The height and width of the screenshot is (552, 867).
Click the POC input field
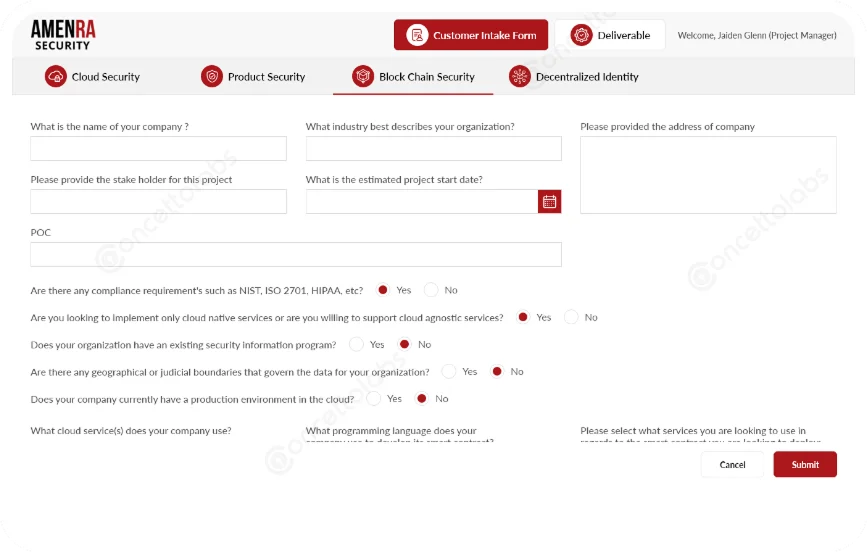pyautogui.click(x=295, y=255)
